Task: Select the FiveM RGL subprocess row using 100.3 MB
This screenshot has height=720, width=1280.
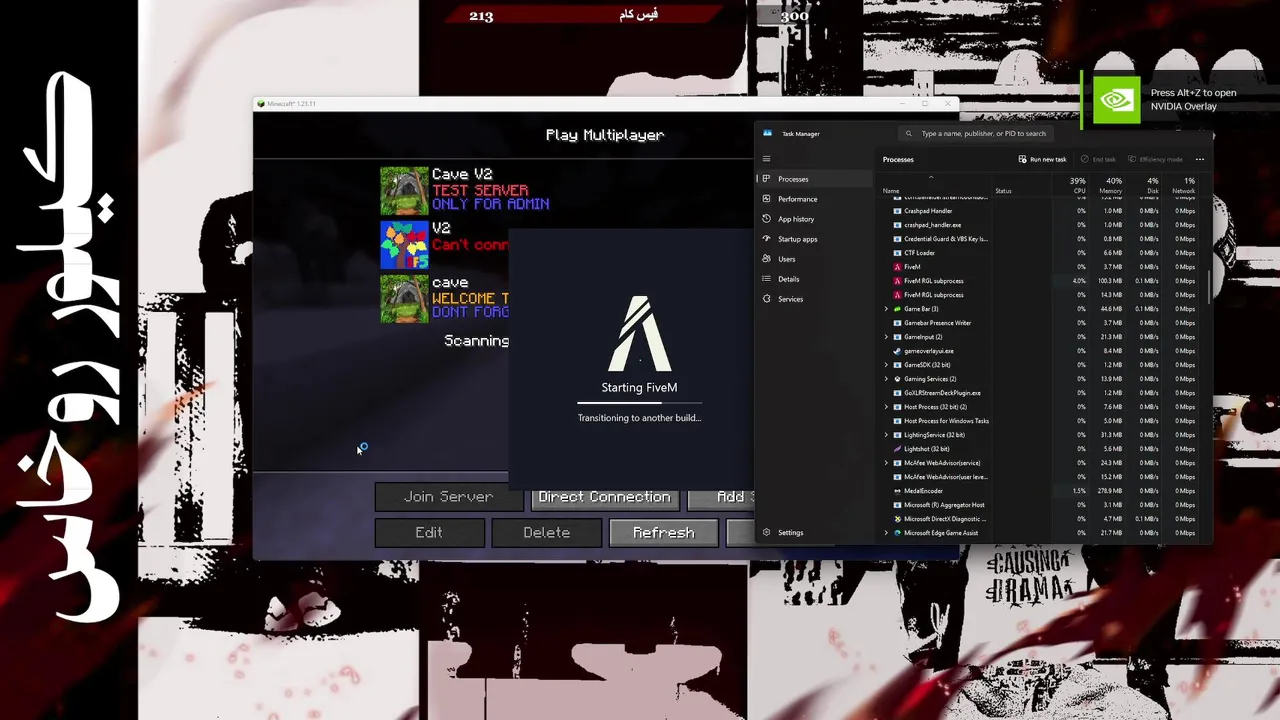Action: (x=1040, y=281)
